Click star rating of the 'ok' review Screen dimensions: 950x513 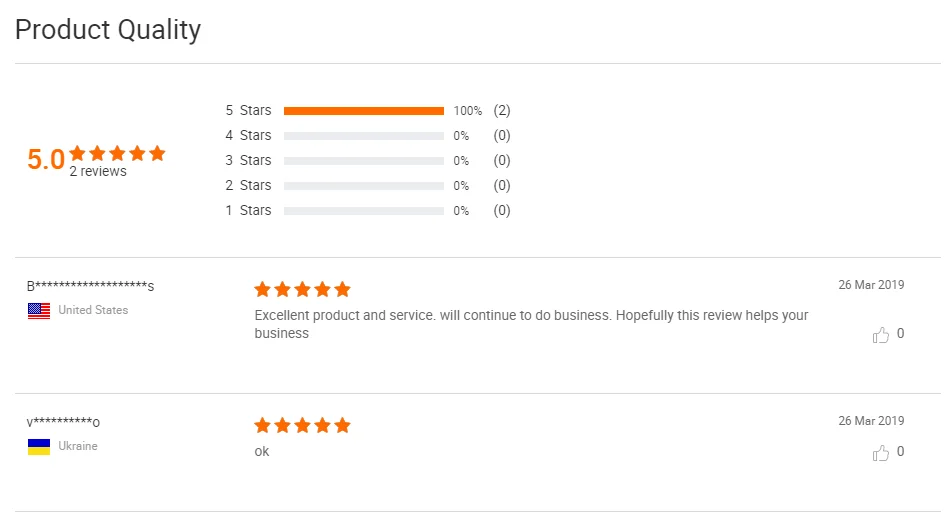click(x=302, y=425)
